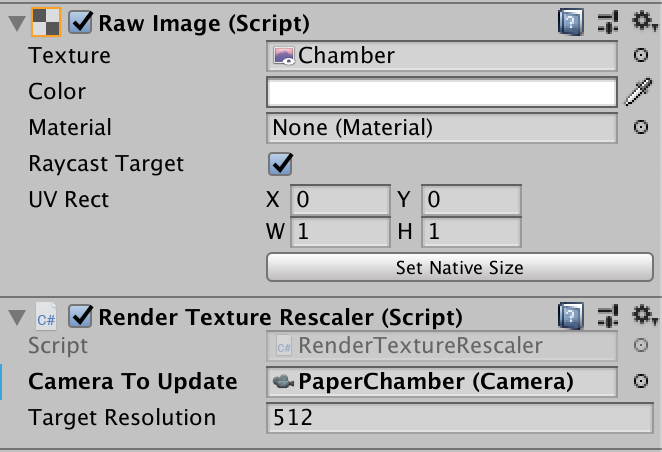This screenshot has width=662, height=452.
Task: Click the Set Native Size button
Action: [460, 267]
